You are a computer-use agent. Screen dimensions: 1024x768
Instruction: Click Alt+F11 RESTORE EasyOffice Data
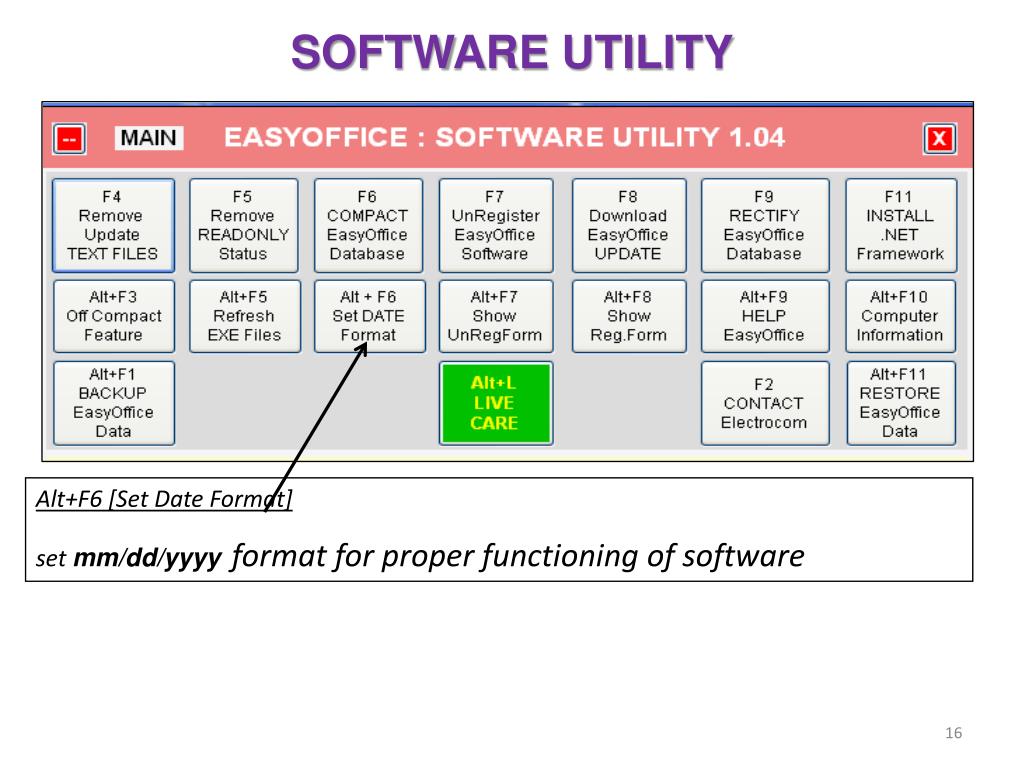tap(901, 404)
